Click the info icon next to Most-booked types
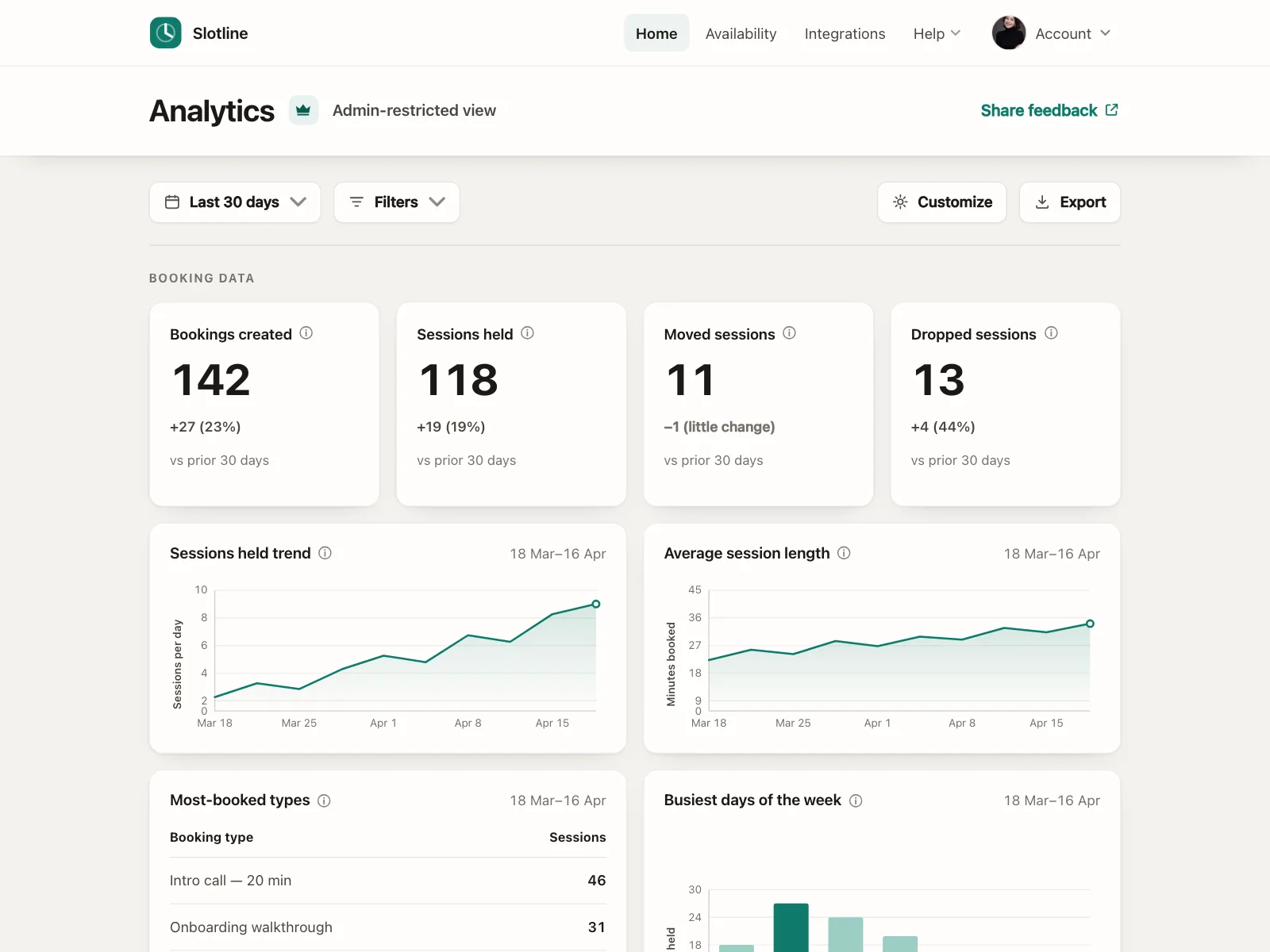1270x952 pixels. (x=324, y=800)
